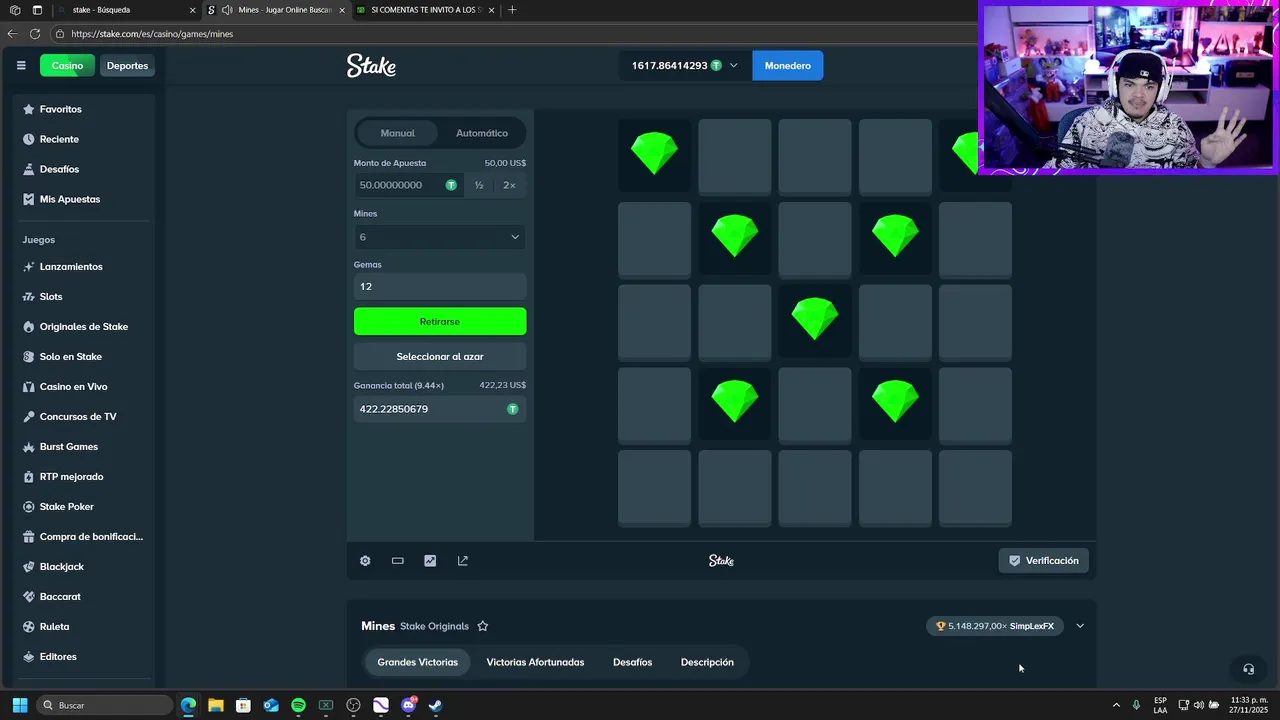Open the Mines count dropdown
Viewport: 1280px width, 720px height.
pyautogui.click(x=440, y=237)
